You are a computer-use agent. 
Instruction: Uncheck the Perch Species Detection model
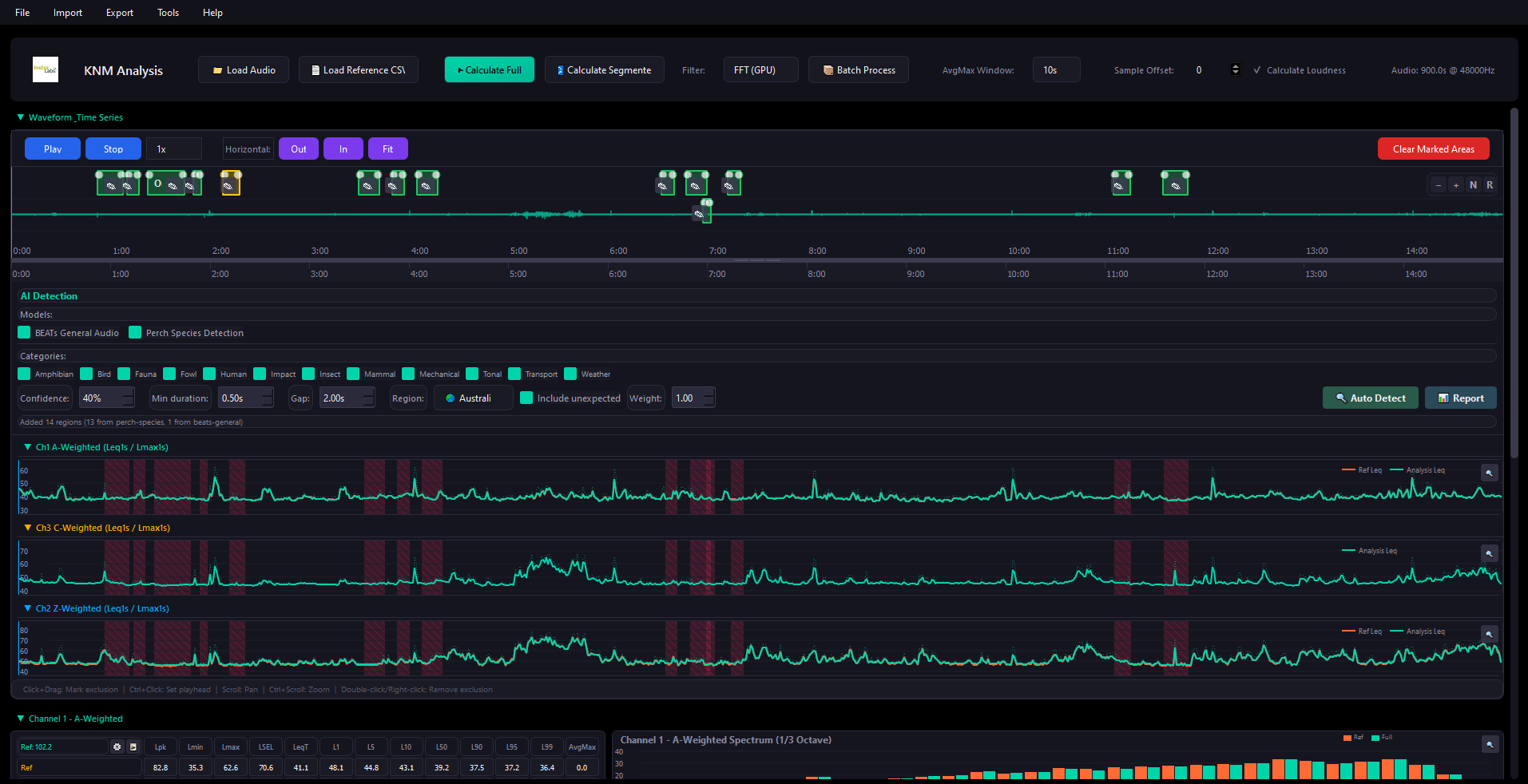135,333
